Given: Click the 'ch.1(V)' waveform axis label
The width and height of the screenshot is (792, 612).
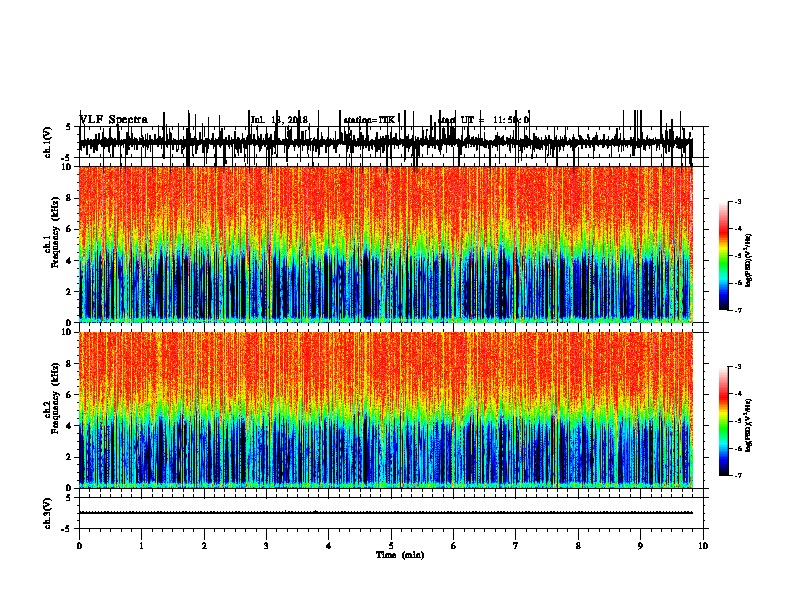Looking at the screenshot, I should [x=48, y=142].
